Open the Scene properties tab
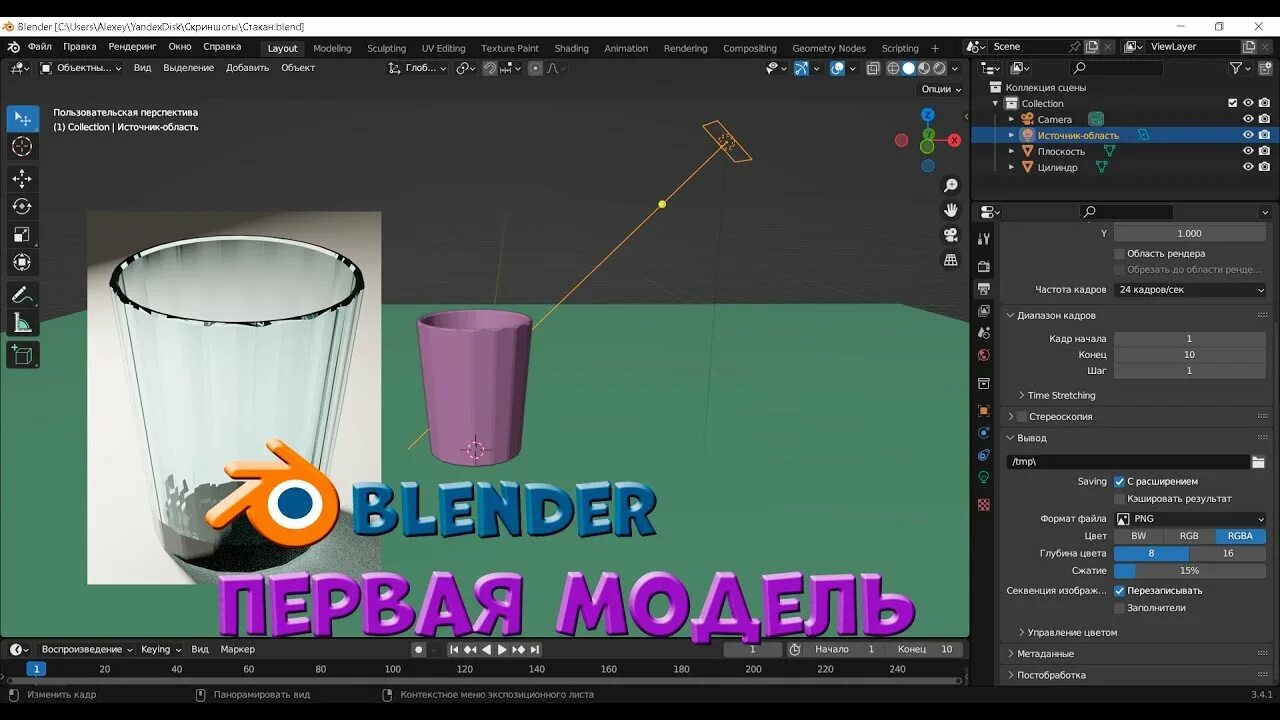This screenshot has width=1280, height=720. point(984,333)
